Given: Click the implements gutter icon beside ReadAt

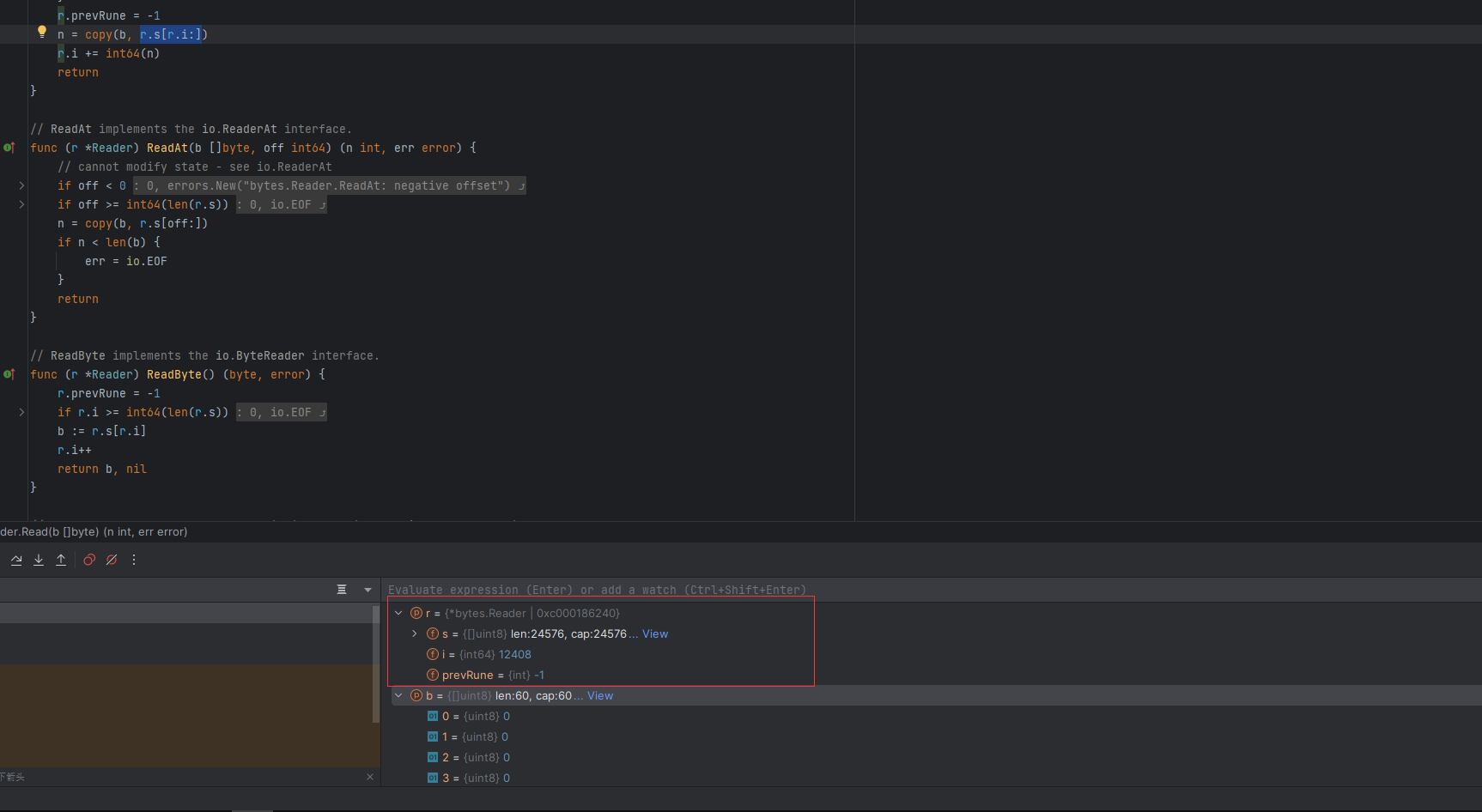Looking at the screenshot, I should click(x=9, y=148).
